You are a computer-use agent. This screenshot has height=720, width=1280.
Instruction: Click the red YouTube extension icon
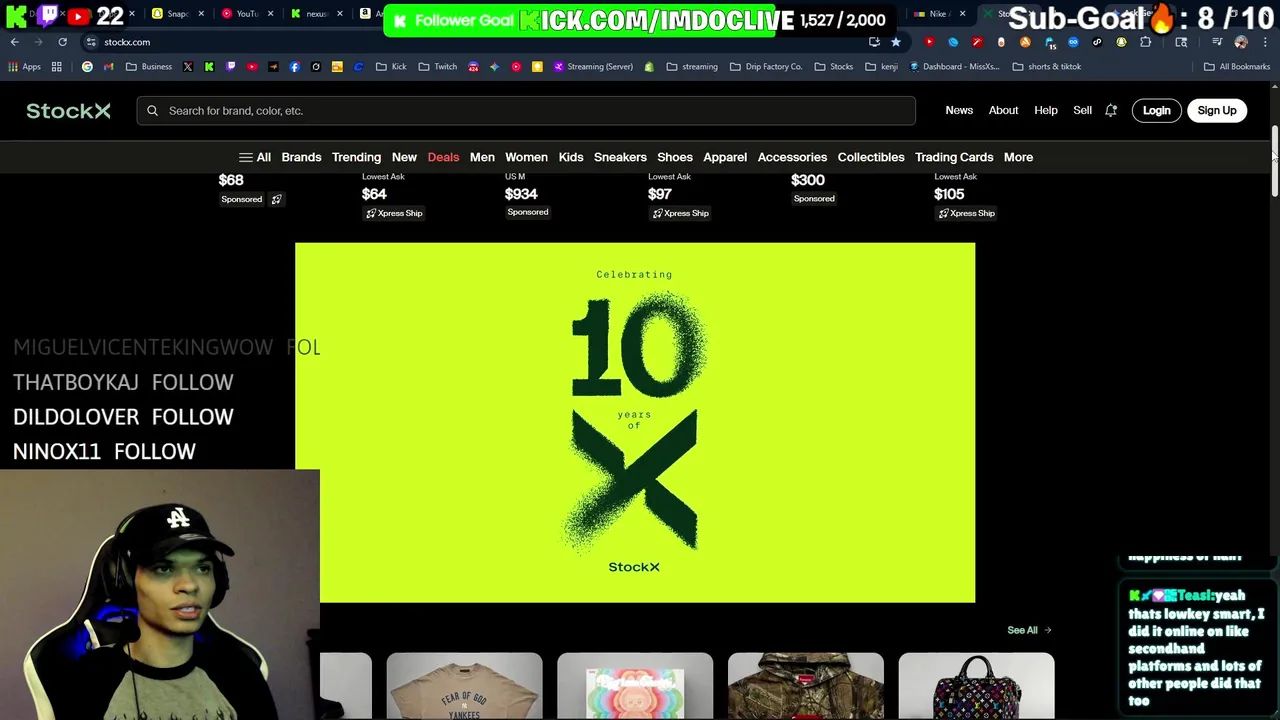point(929,42)
